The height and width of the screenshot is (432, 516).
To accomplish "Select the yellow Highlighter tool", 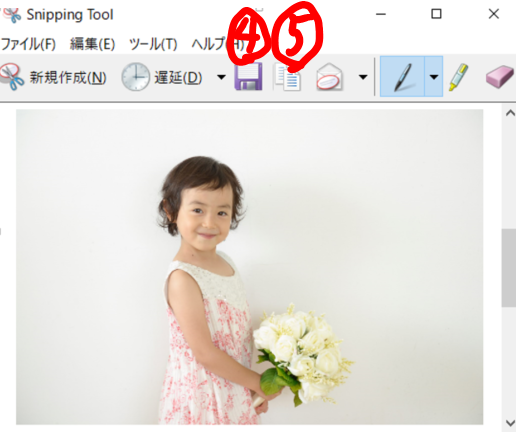I will (458, 77).
